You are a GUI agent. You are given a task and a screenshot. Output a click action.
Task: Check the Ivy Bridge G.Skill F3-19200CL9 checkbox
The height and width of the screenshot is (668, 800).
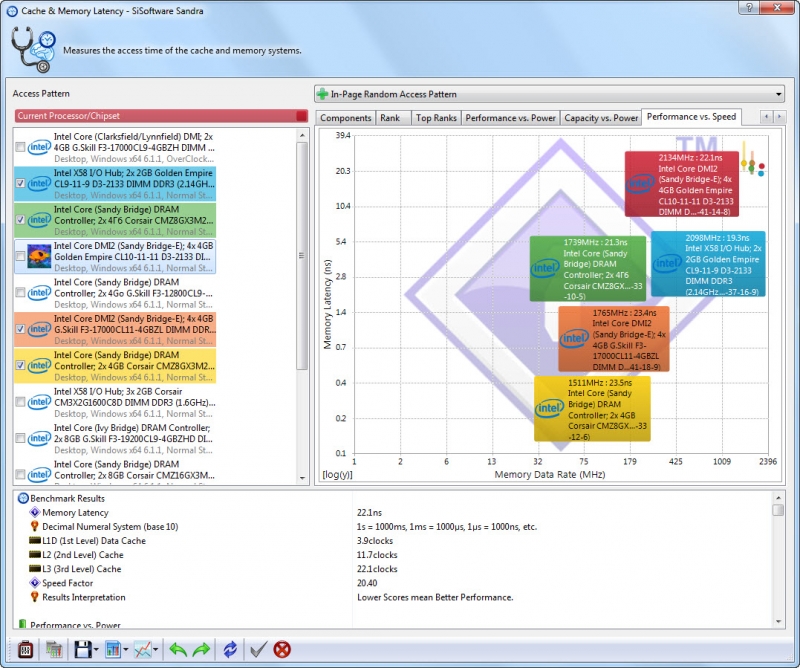click(x=20, y=438)
